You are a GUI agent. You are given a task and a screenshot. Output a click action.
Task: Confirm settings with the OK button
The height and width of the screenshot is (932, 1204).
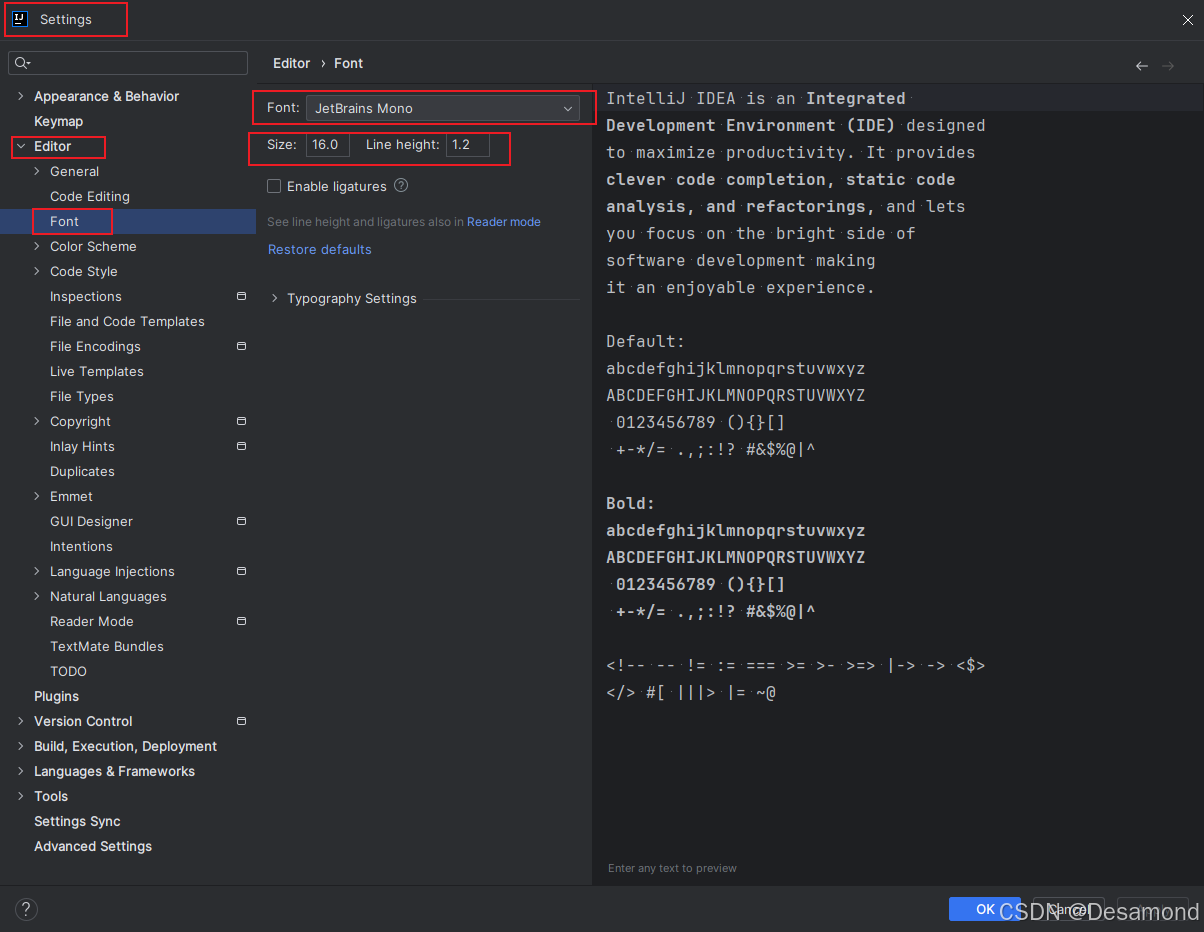985,909
